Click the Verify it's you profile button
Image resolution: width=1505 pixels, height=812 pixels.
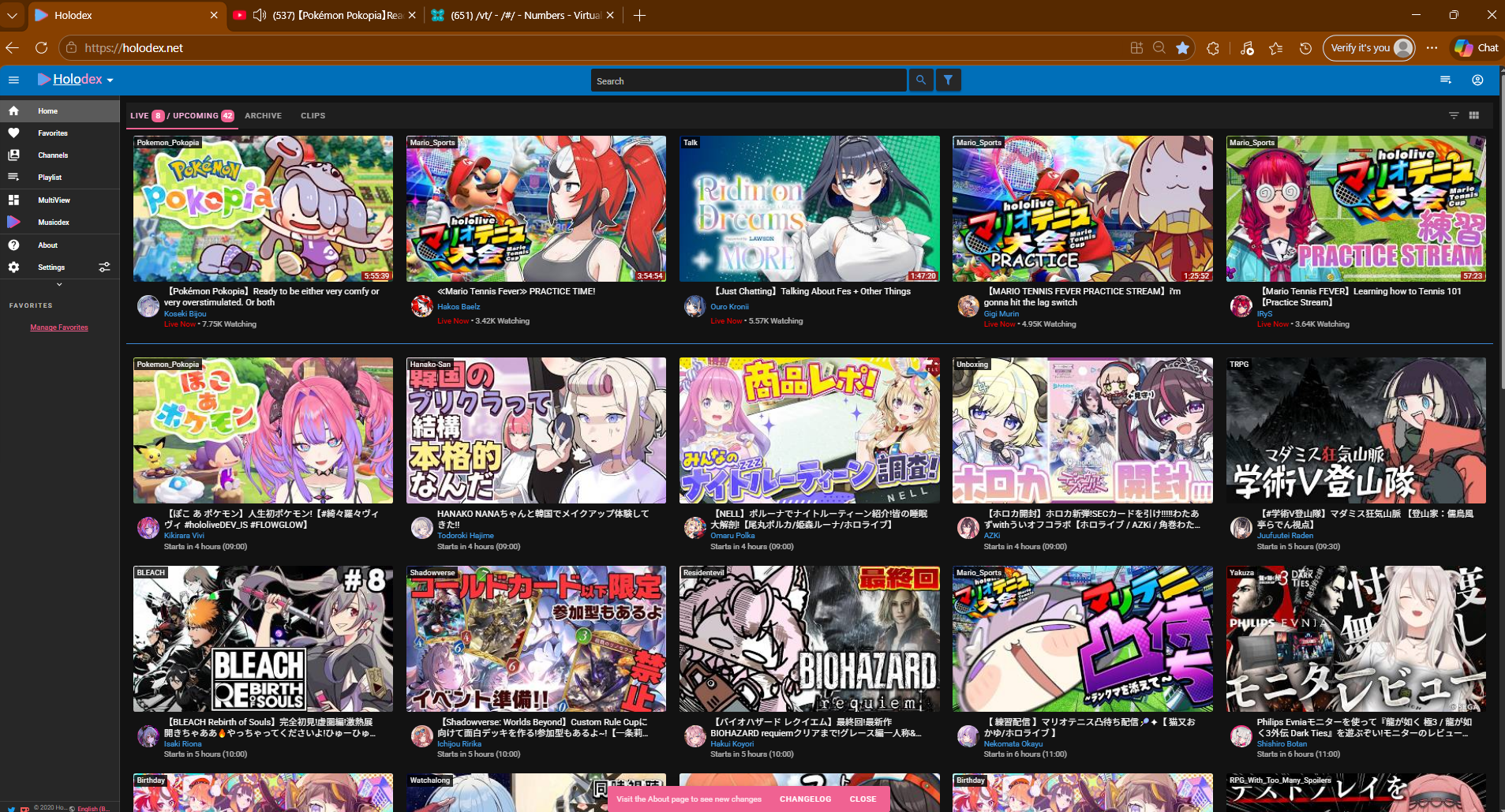pos(1369,48)
